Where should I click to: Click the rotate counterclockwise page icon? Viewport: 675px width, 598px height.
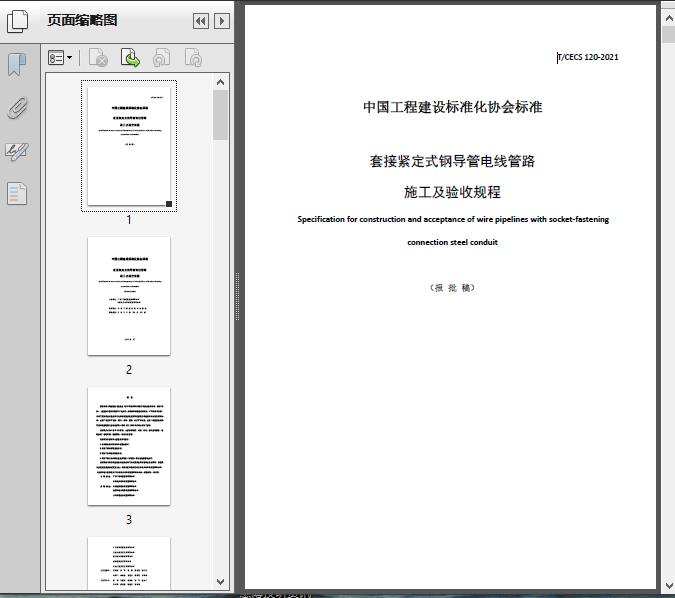point(161,58)
